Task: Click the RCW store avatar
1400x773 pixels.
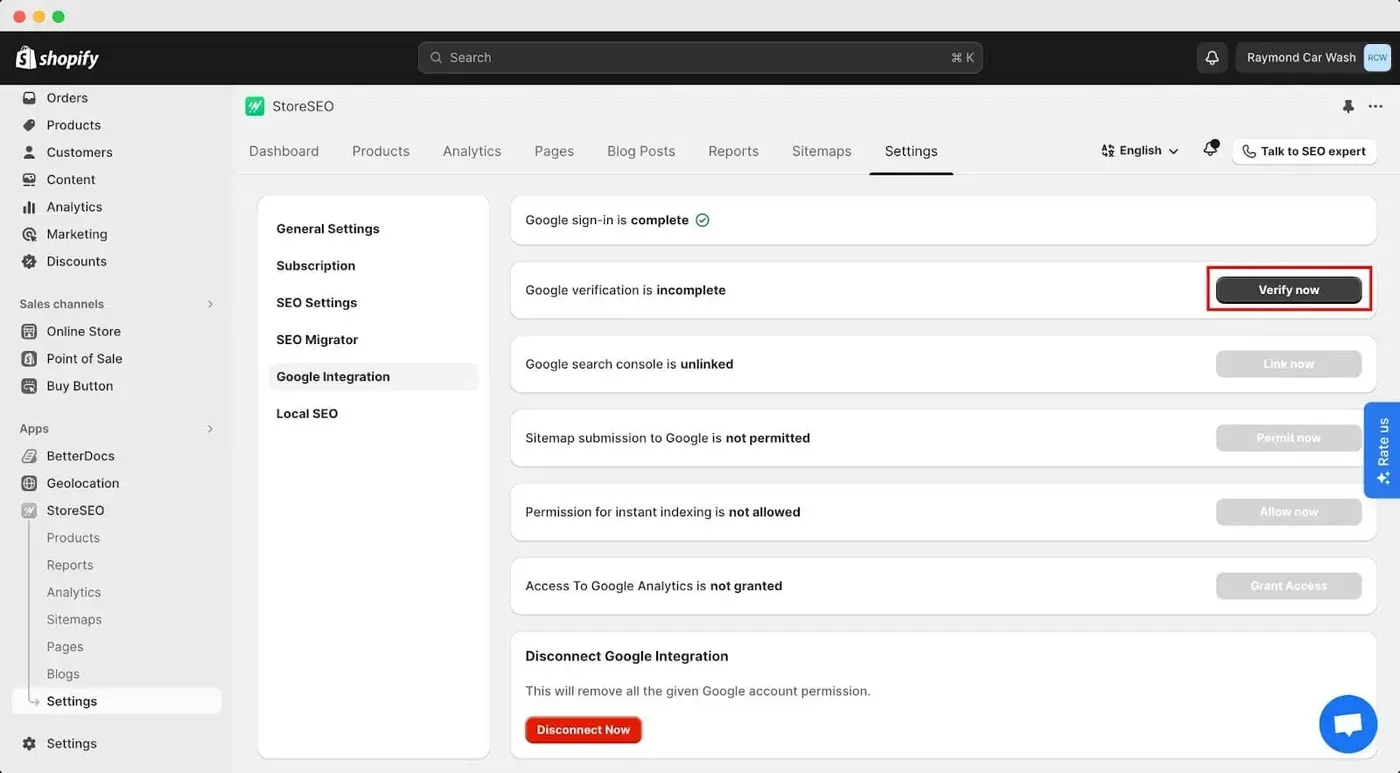Action: 1377,58
